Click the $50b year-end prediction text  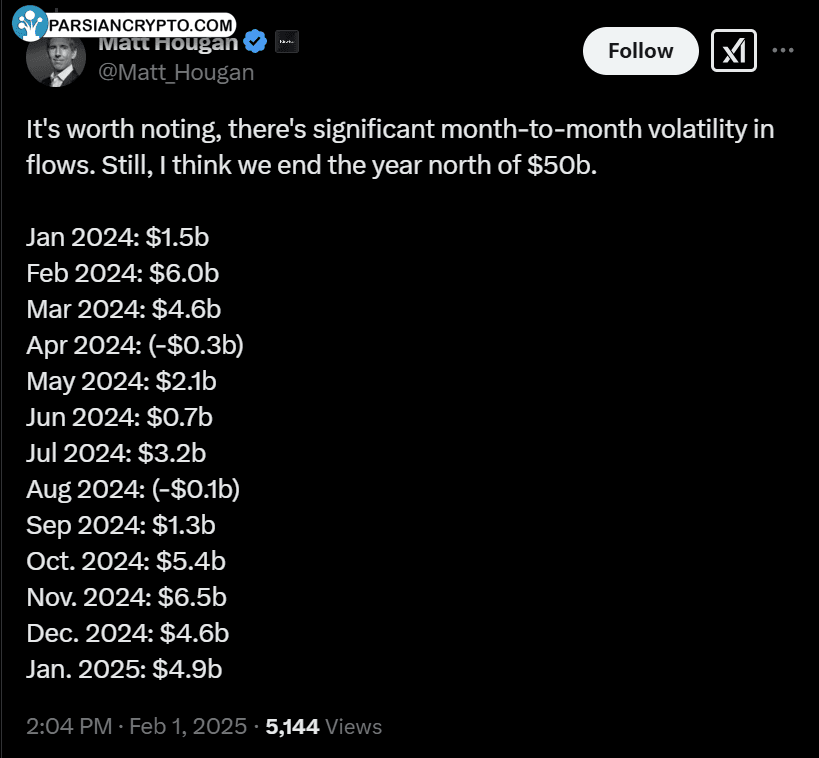point(561,165)
